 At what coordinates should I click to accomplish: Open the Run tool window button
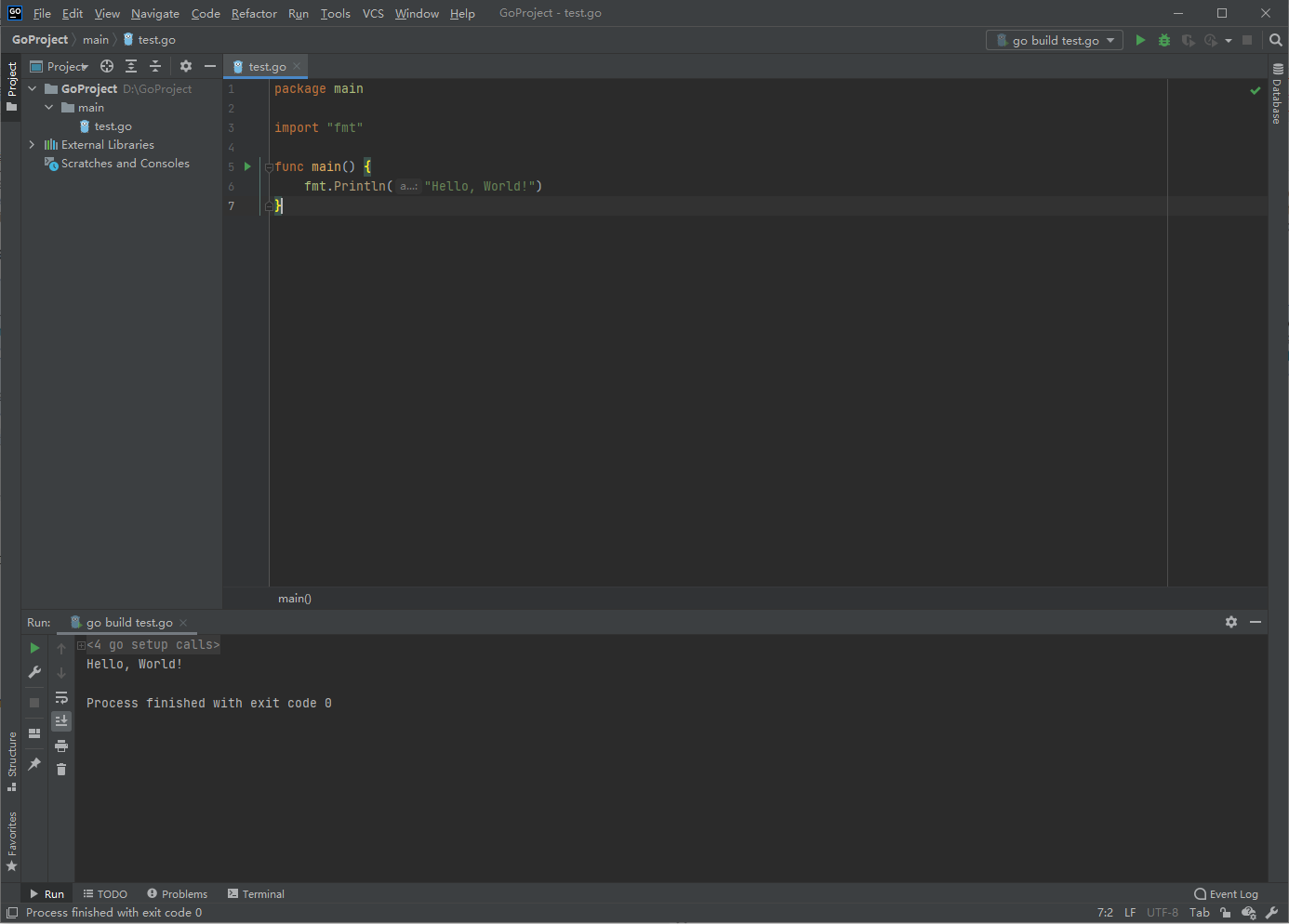[x=47, y=893]
